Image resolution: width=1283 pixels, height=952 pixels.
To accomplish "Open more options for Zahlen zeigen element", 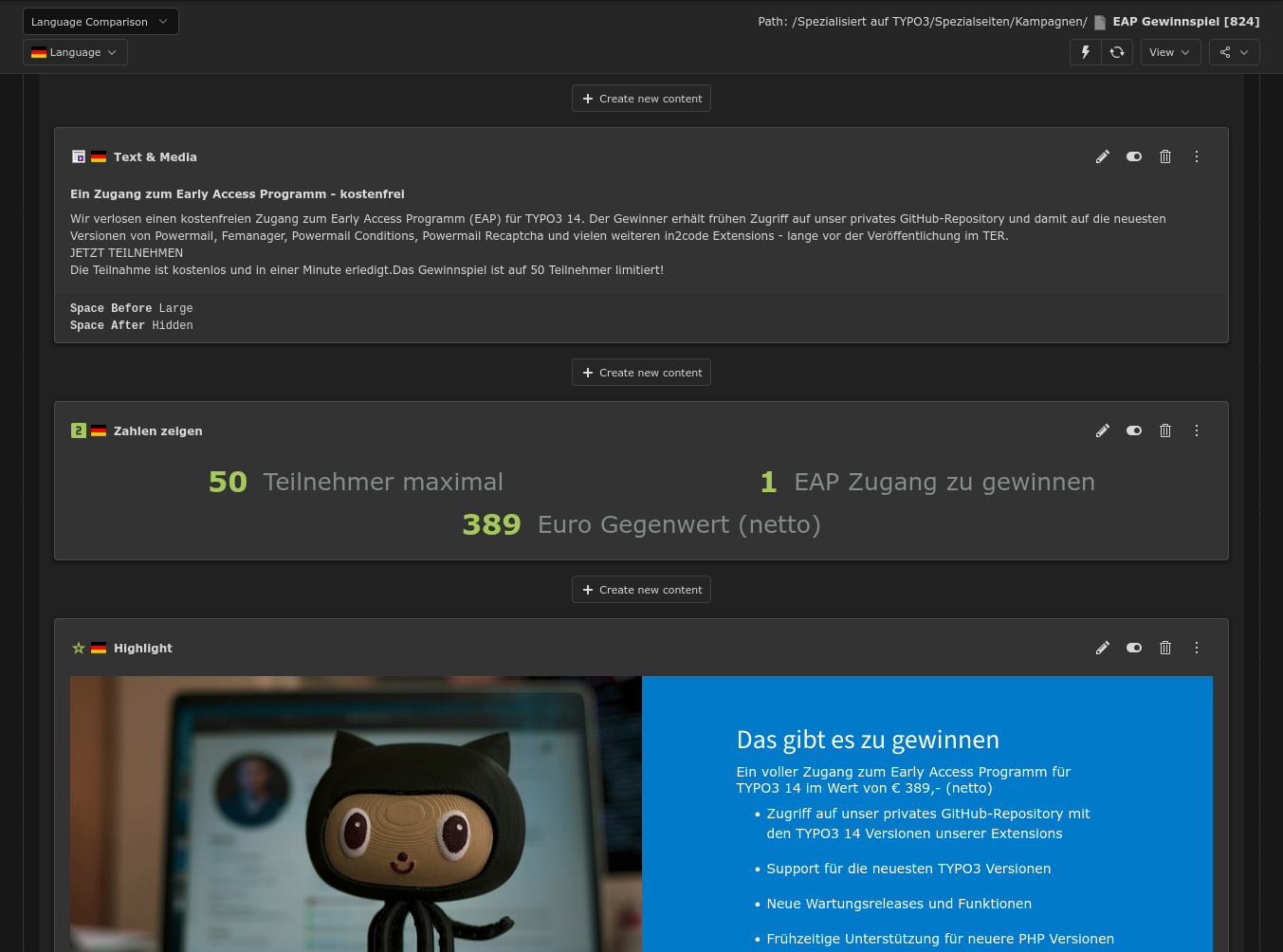I will coord(1197,430).
